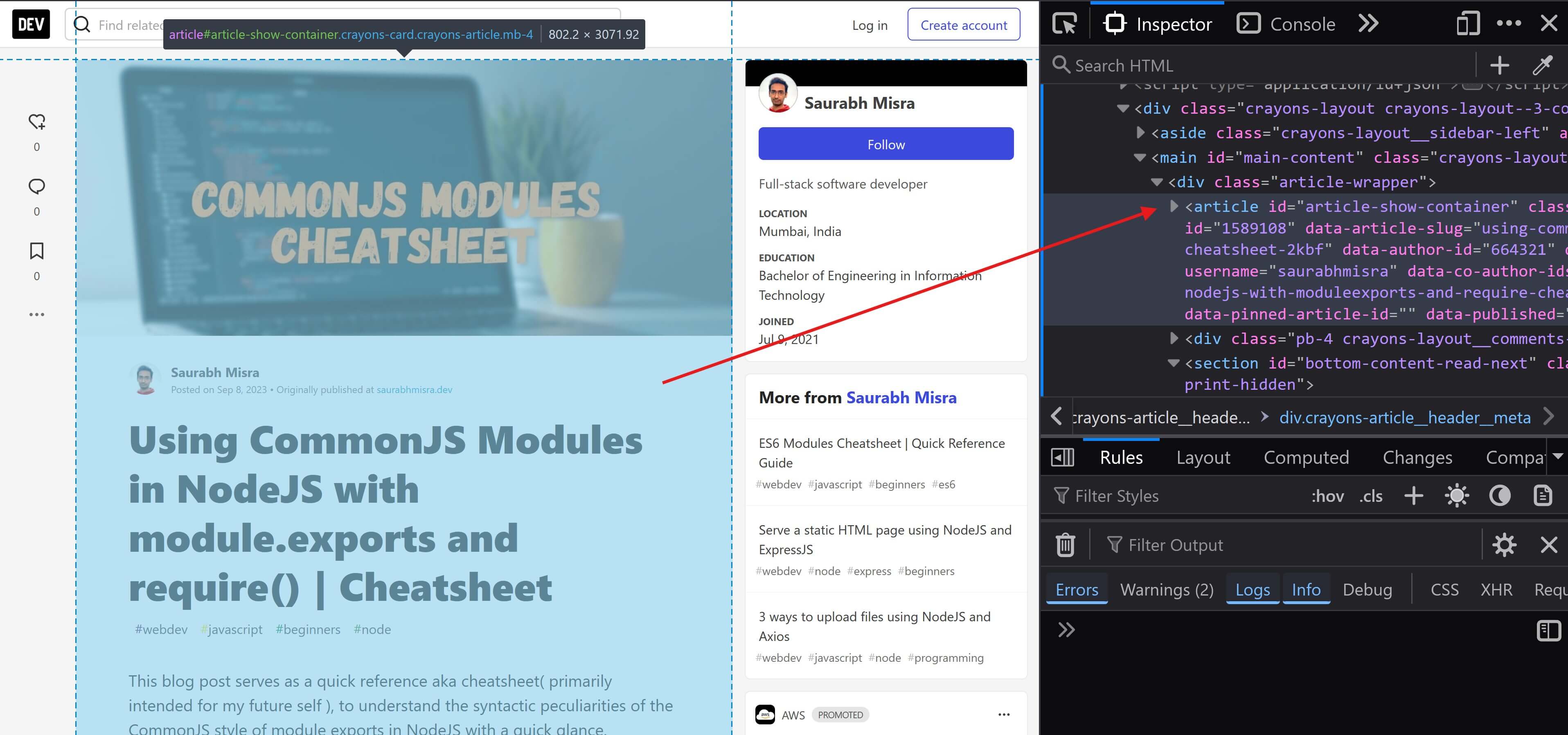Switch to the Console tab
1568x735 pixels.
[1286, 24]
